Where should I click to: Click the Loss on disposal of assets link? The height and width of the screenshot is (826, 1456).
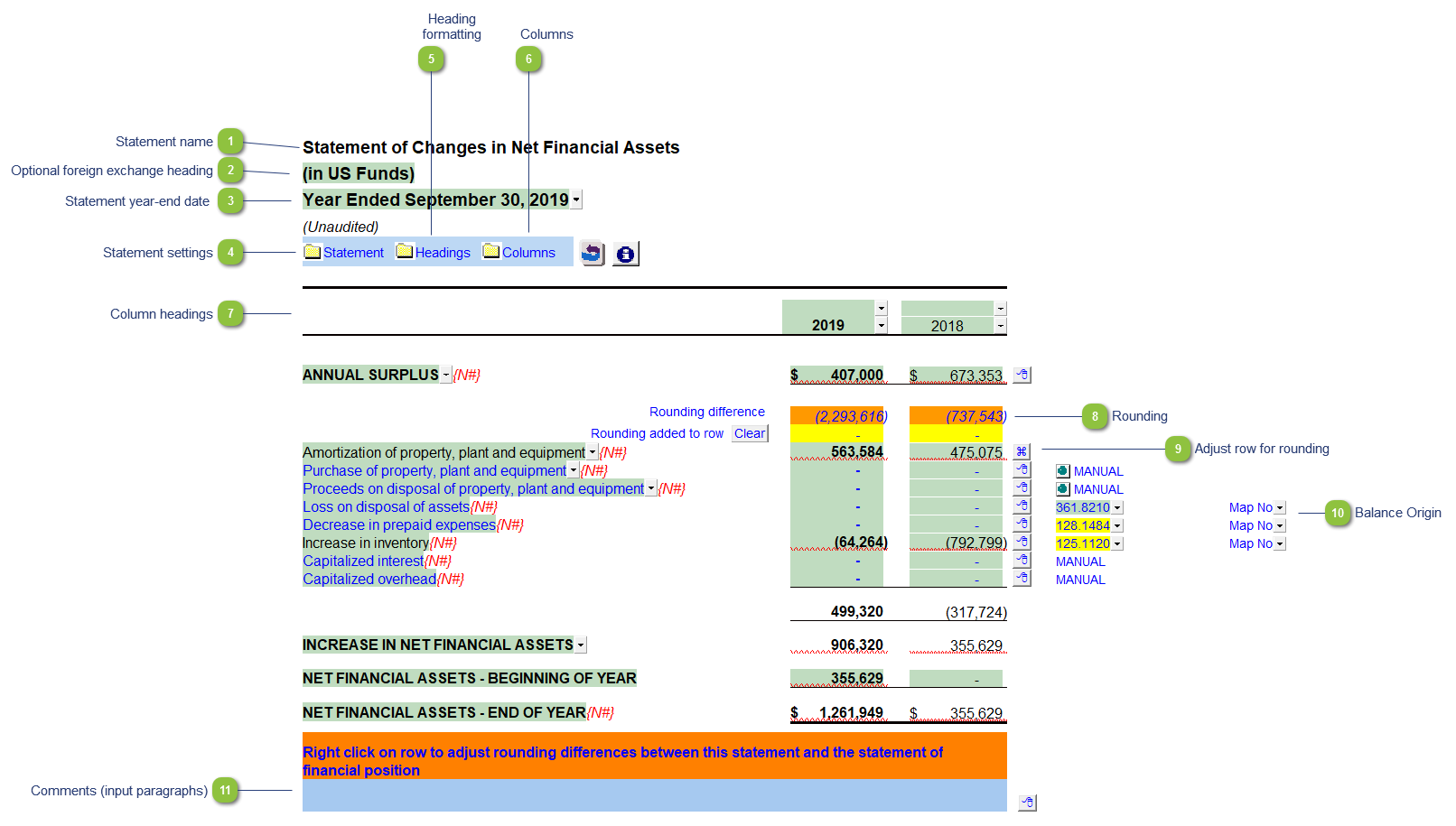coord(386,507)
